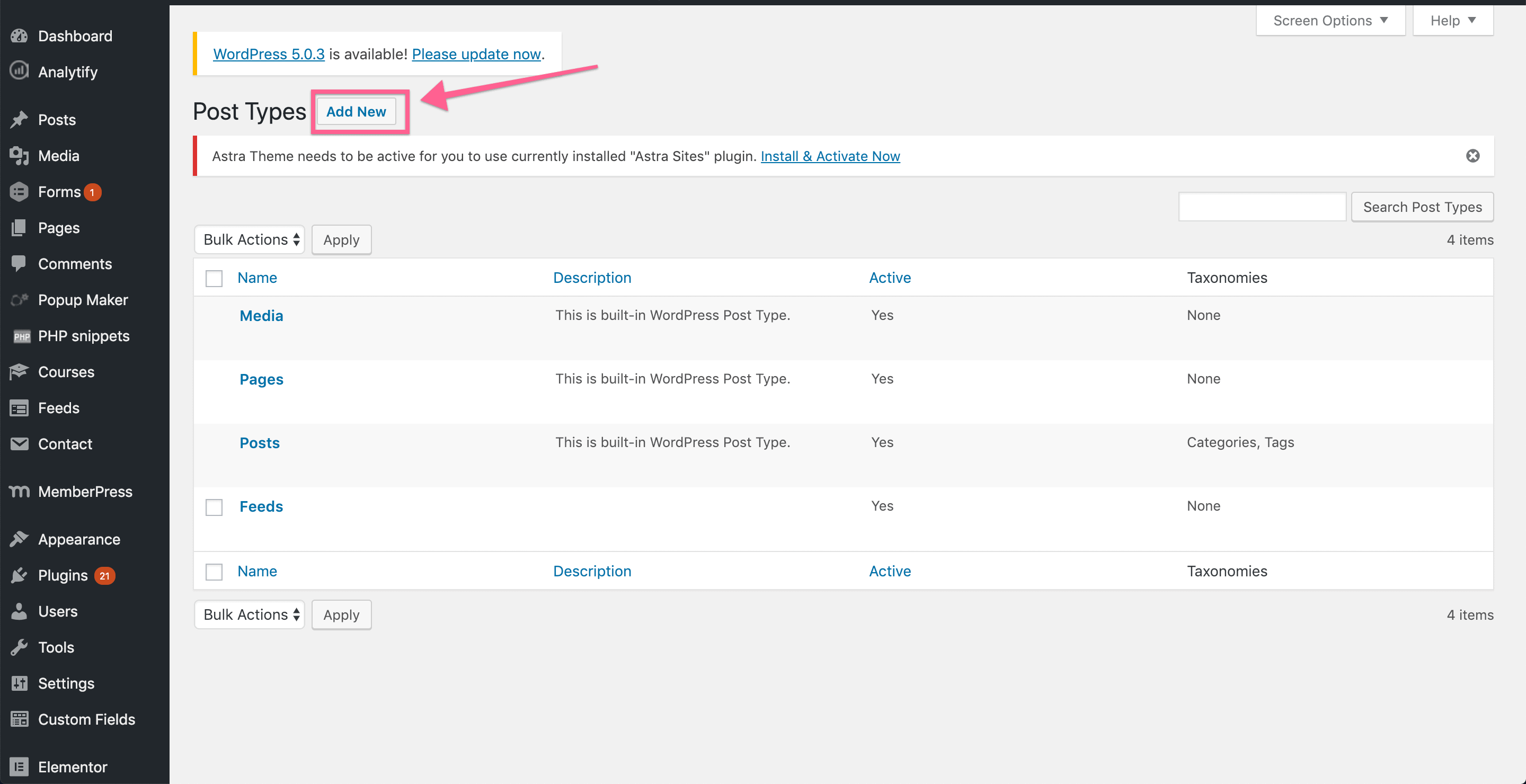Click the MemberPress logo icon
The image size is (1526, 784).
(19, 492)
